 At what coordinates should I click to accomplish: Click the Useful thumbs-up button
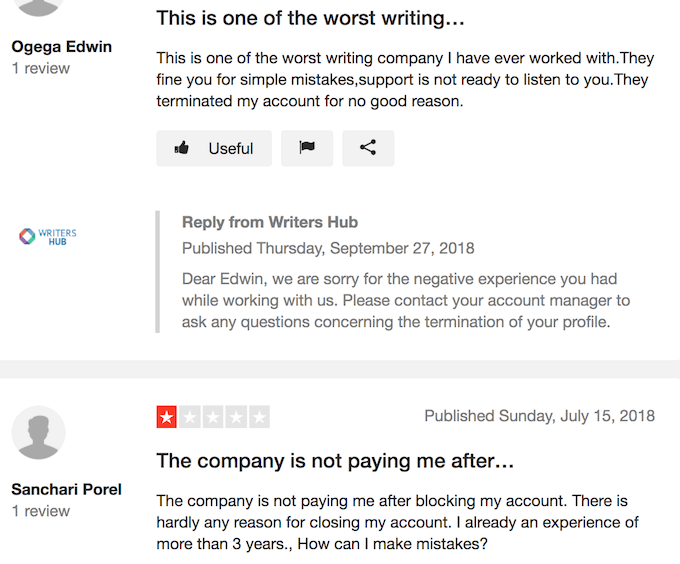tap(214, 148)
